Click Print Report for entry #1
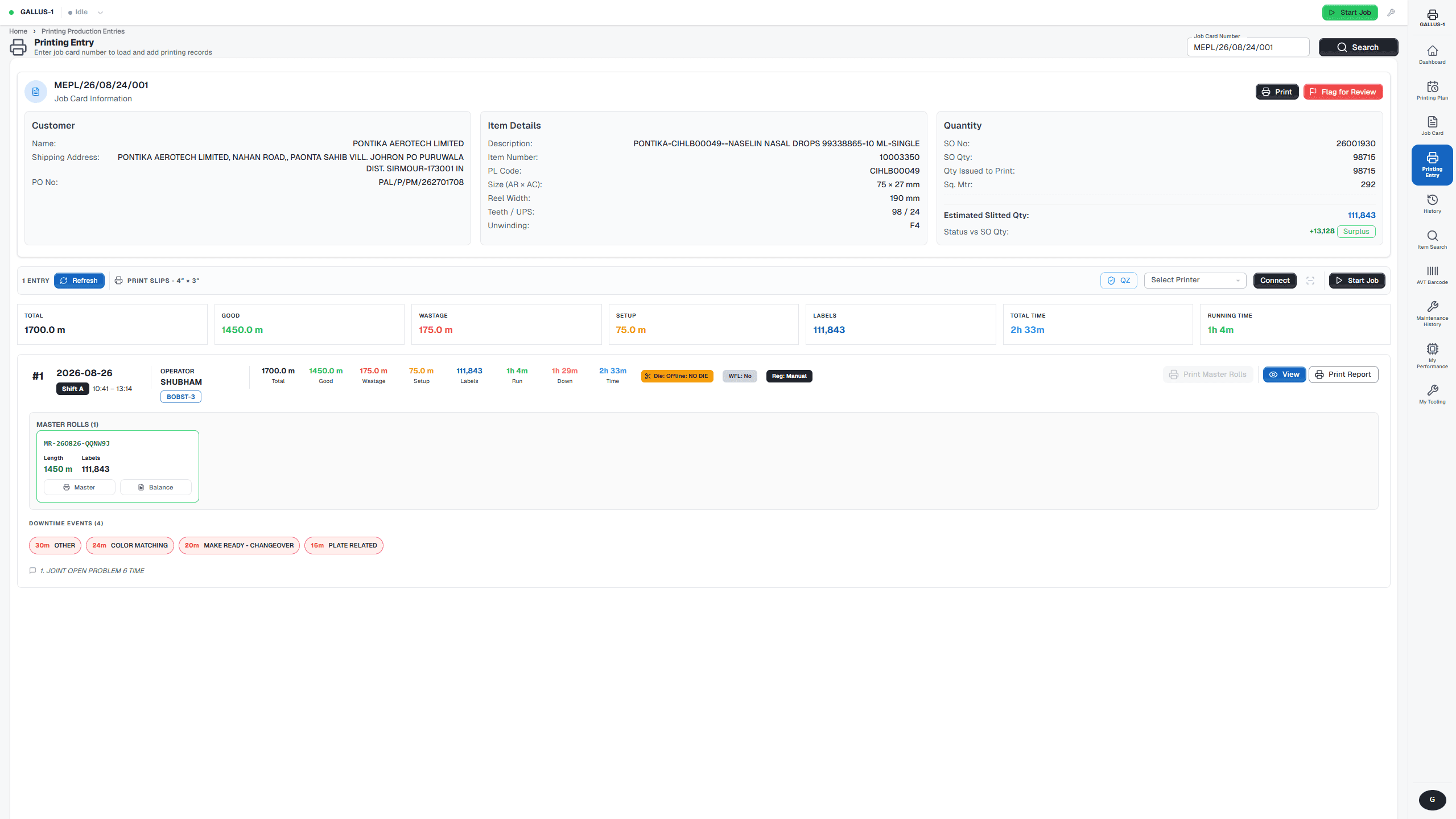Viewport: 1456px width, 819px height. click(1343, 374)
